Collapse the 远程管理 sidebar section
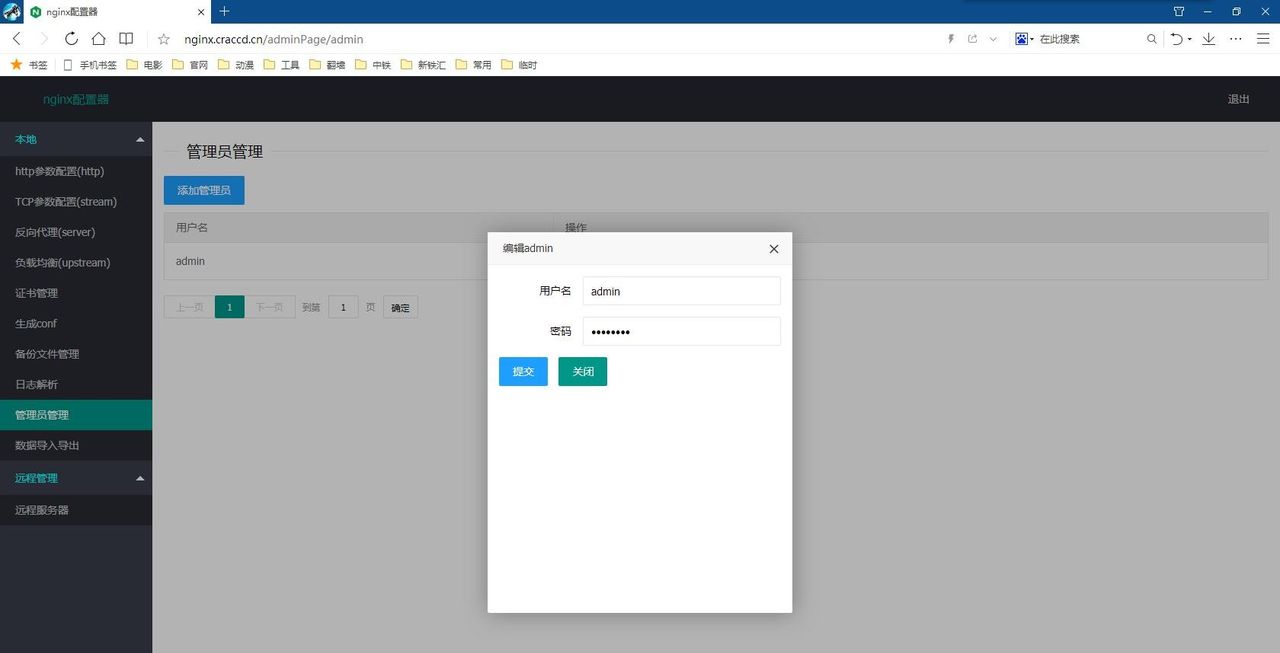The image size is (1280, 653). (140, 479)
